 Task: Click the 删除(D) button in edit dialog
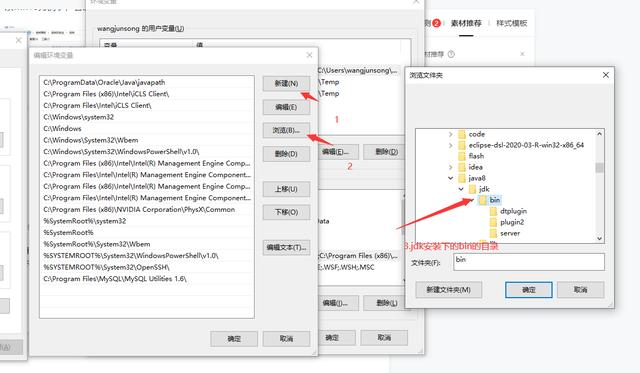(286, 154)
